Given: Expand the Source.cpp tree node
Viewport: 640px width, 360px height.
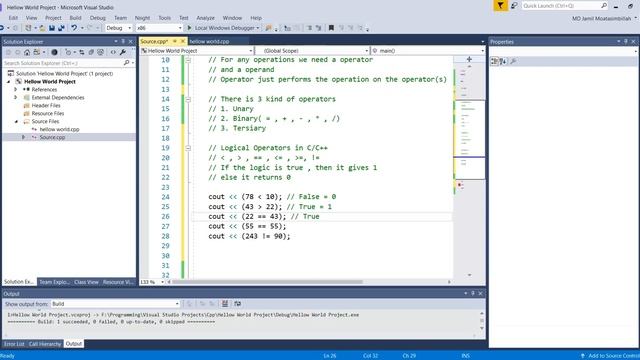Looking at the screenshot, I should [23, 138].
